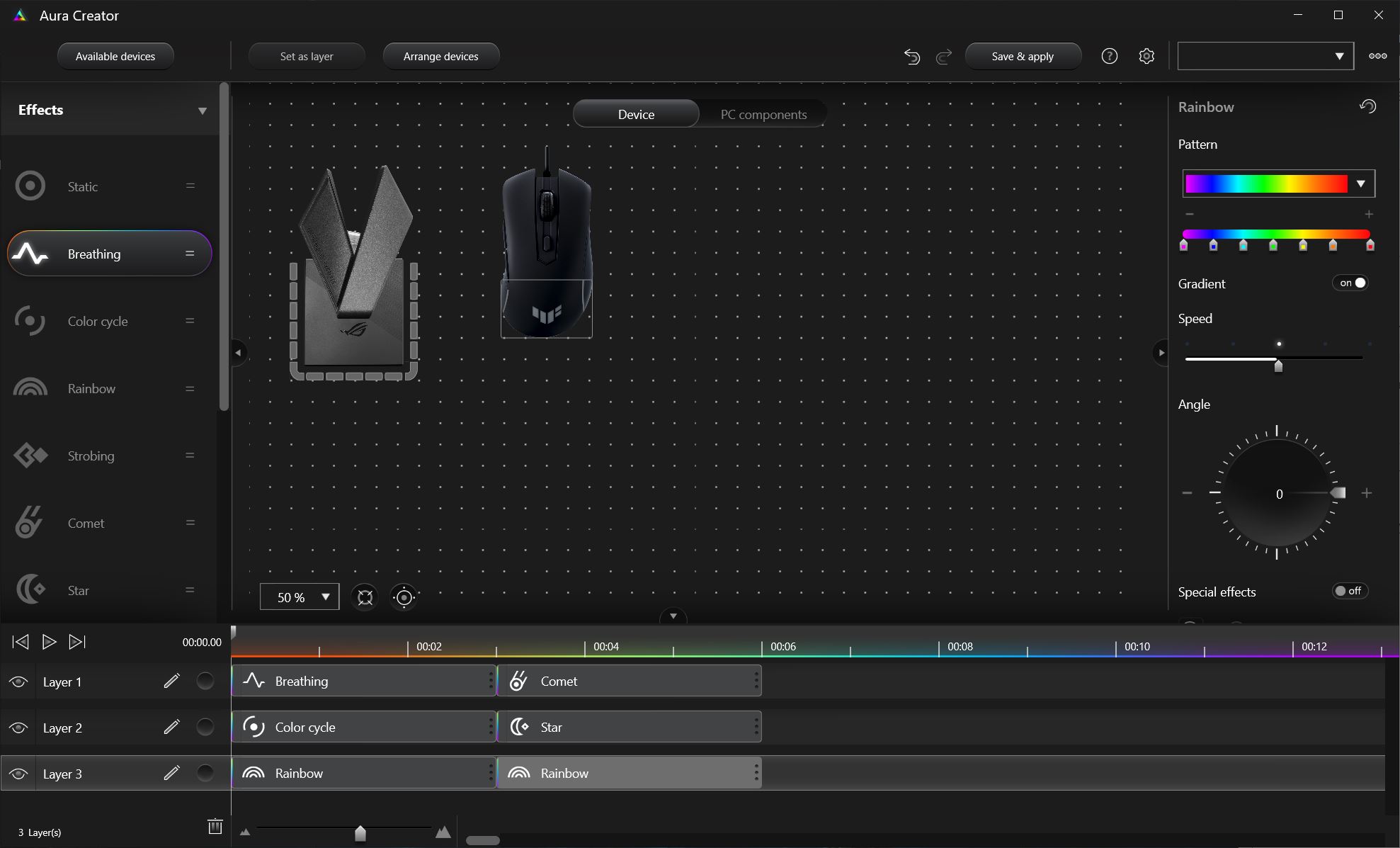Expand the effects panel options
The width and height of the screenshot is (1400, 848).
202,109
